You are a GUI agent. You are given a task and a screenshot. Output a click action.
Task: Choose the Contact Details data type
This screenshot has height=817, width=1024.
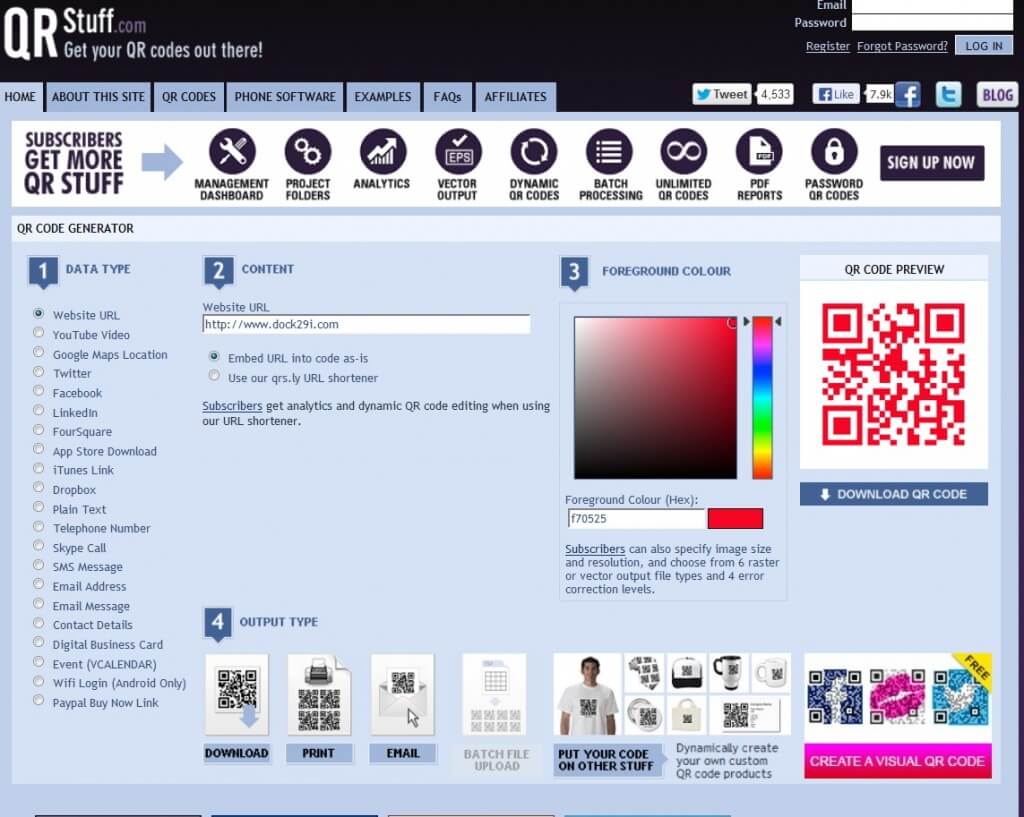point(39,624)
